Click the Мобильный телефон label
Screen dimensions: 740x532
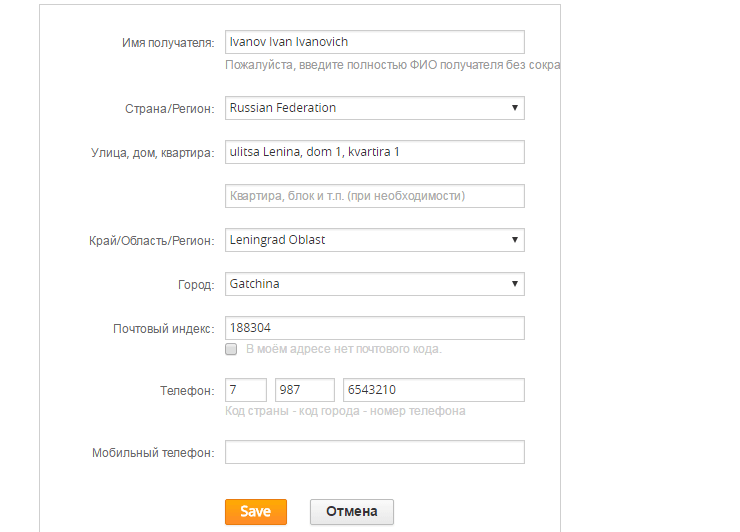(x=153, y=453)
